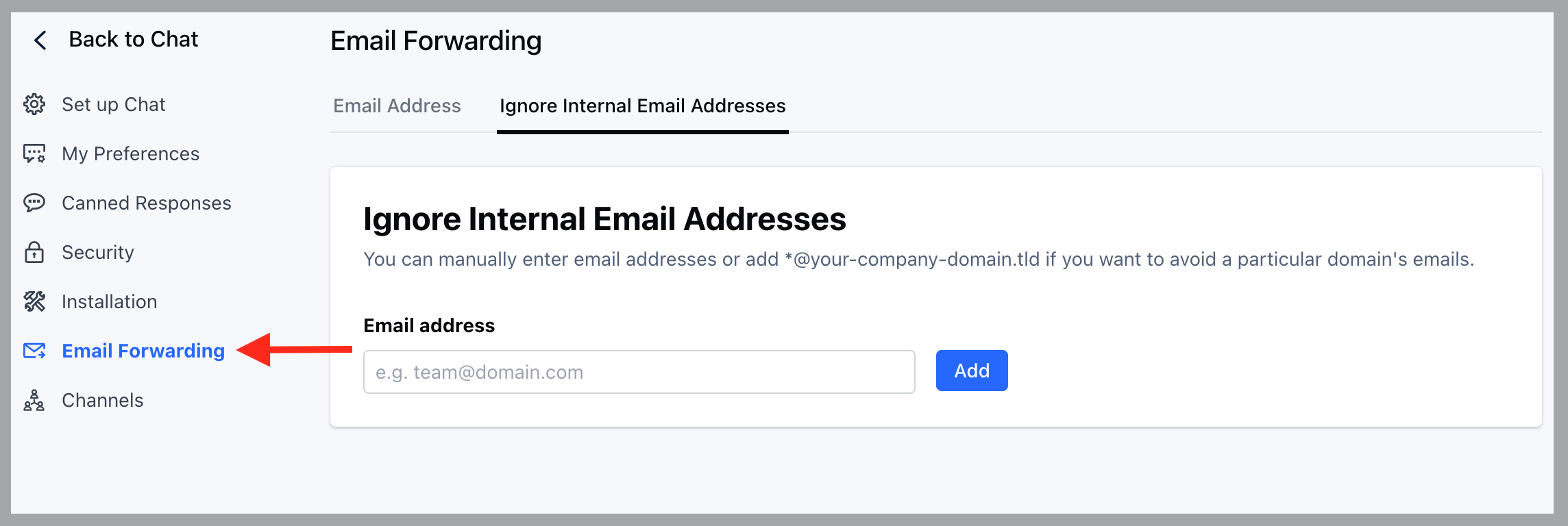Image resolution: width=1568 pixels, height=526 pixels.
Task: Click the Security padlock icon
Action: tap(34, 252)
